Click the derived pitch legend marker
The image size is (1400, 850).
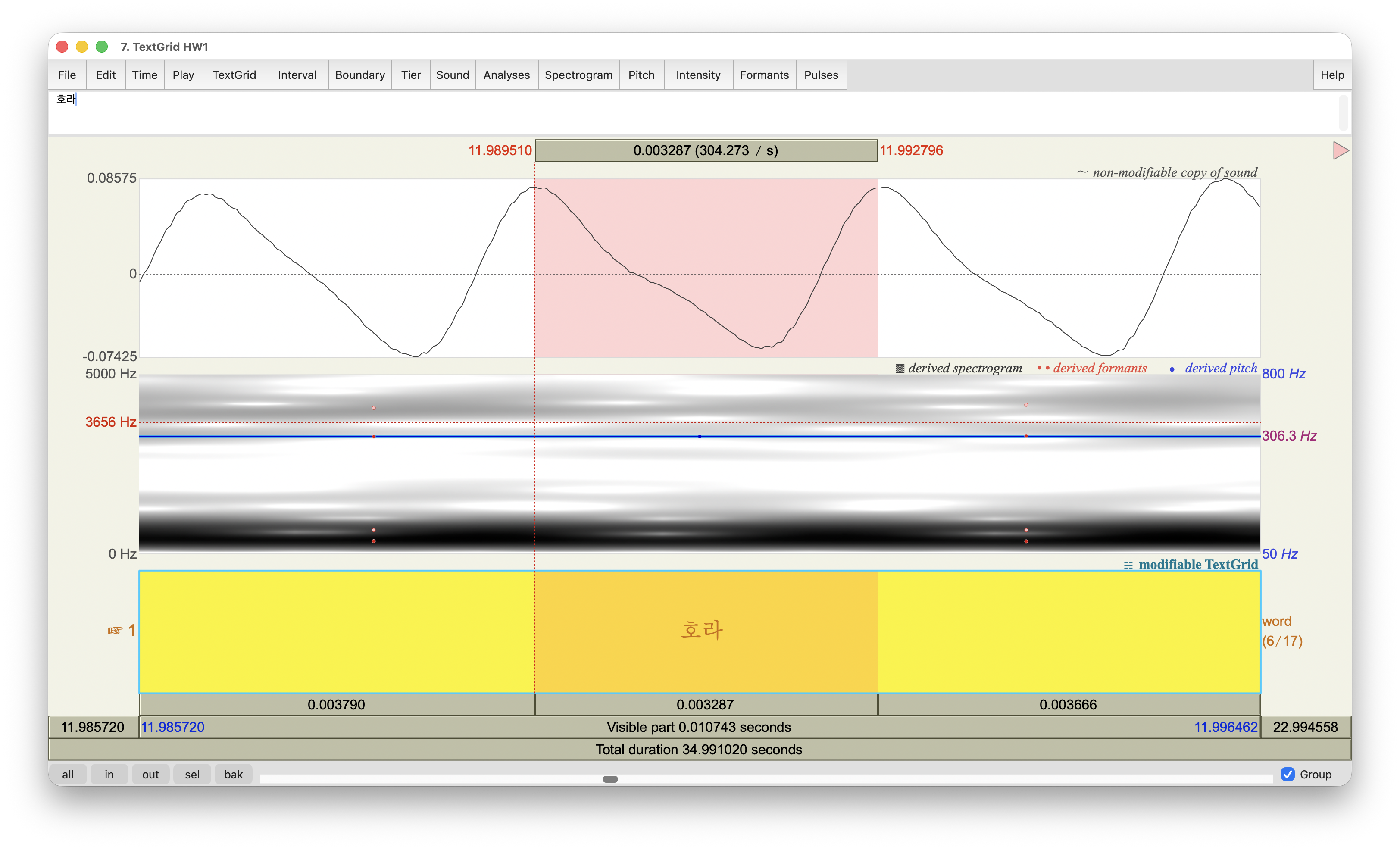[x=1172, y=369]
